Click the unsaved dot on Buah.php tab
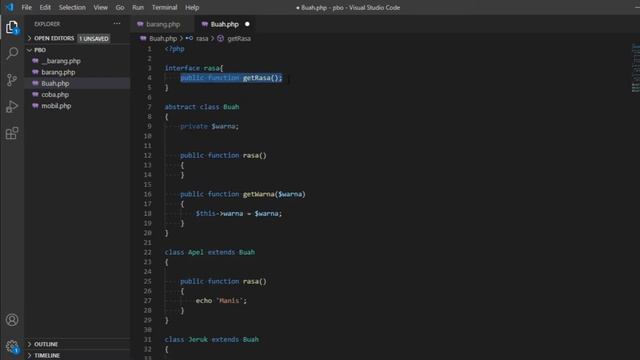The image size is (640, 360). tap(247, 24)
